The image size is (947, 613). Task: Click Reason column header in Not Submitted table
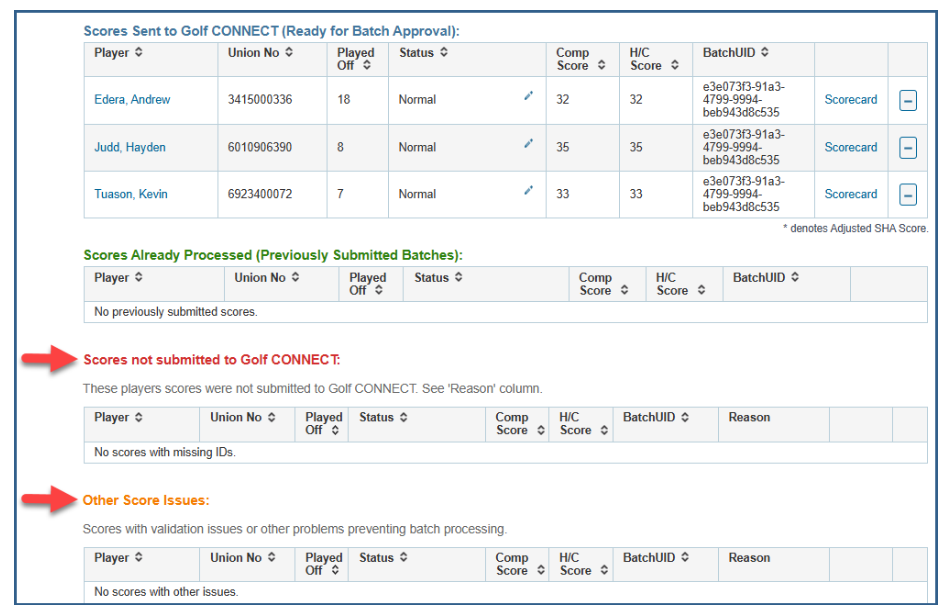point(750,417)
